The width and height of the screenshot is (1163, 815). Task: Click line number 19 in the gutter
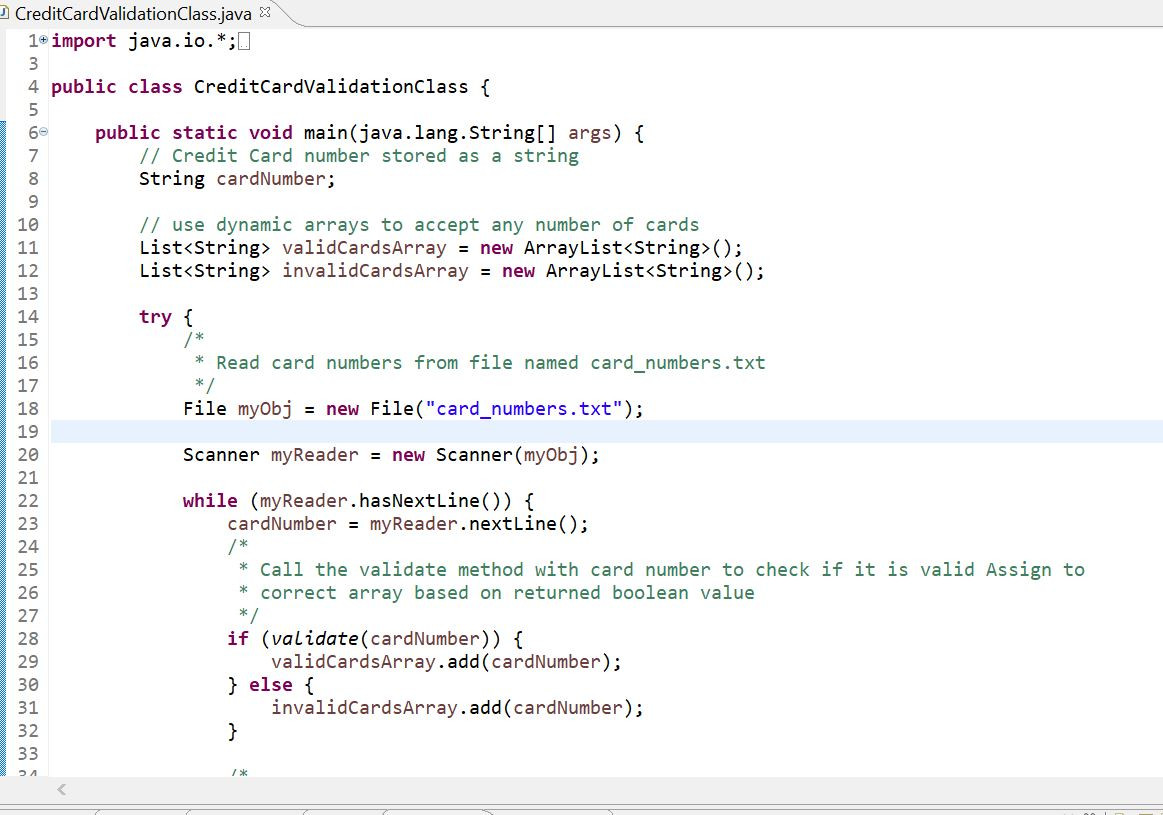click(x=27, y=431)
